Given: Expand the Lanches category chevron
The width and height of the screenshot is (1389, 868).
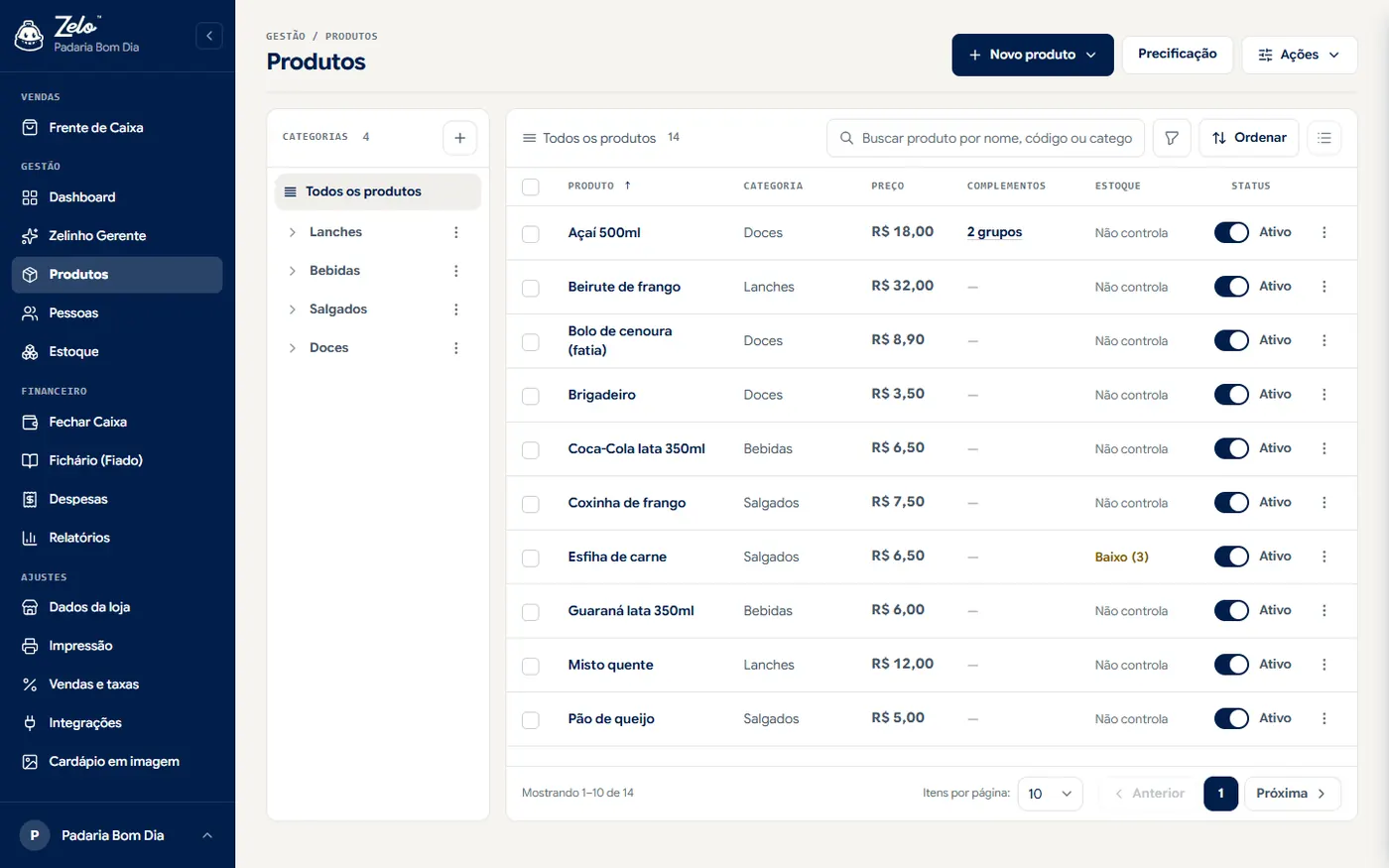Looking at the screenshot, I should [x=292, y=232].
